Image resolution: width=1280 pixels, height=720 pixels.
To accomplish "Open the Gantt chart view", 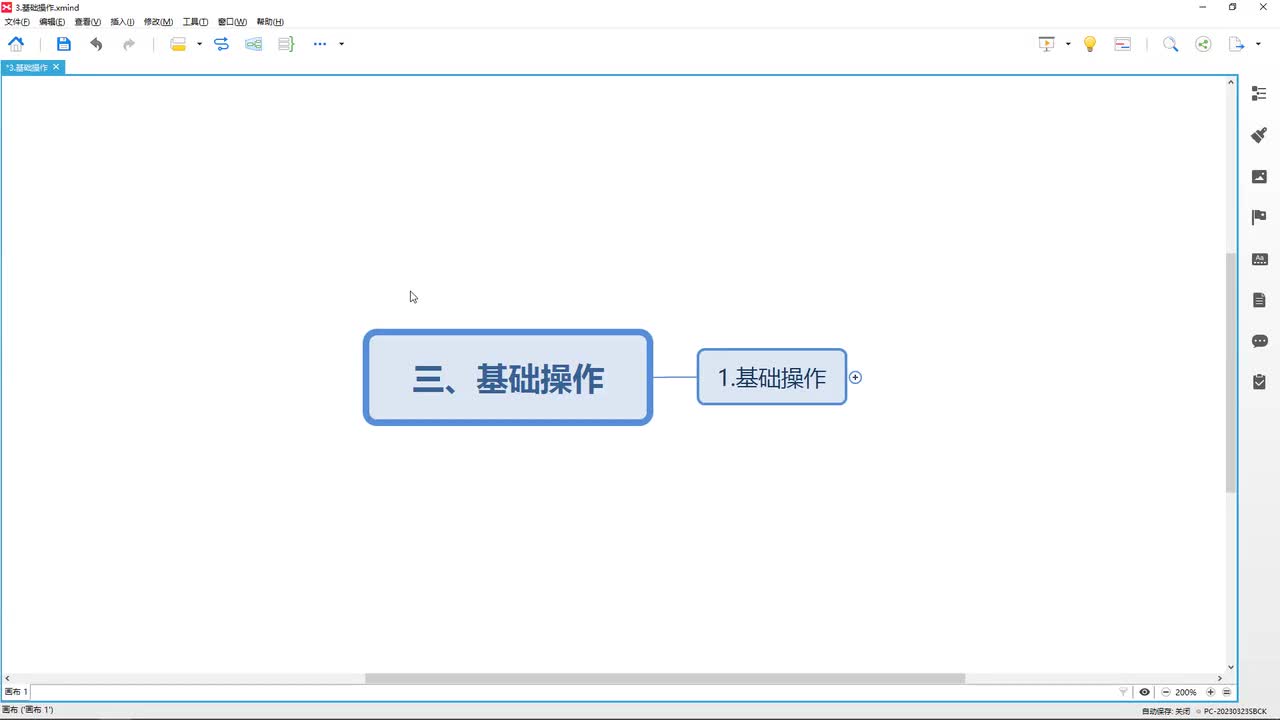I will [1123, 44].
